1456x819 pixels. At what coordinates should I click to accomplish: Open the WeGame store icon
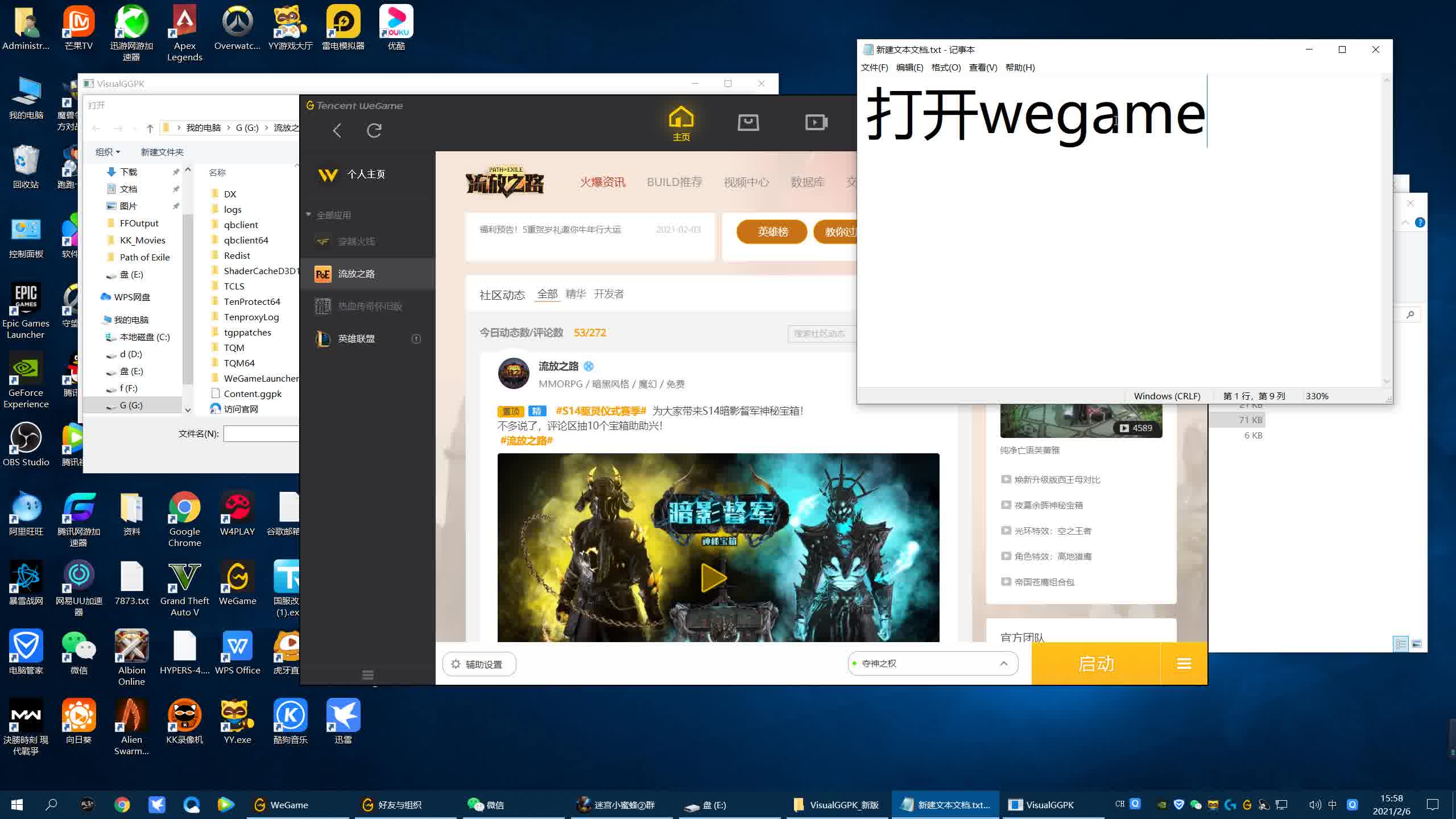748,122
